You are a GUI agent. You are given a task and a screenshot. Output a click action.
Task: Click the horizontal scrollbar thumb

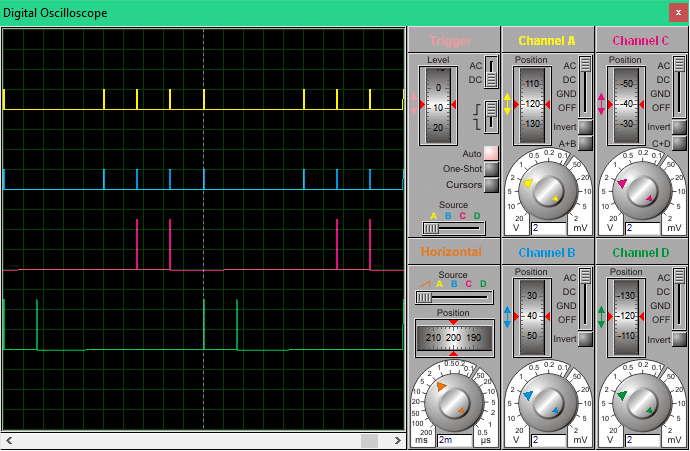coord(369,440)
